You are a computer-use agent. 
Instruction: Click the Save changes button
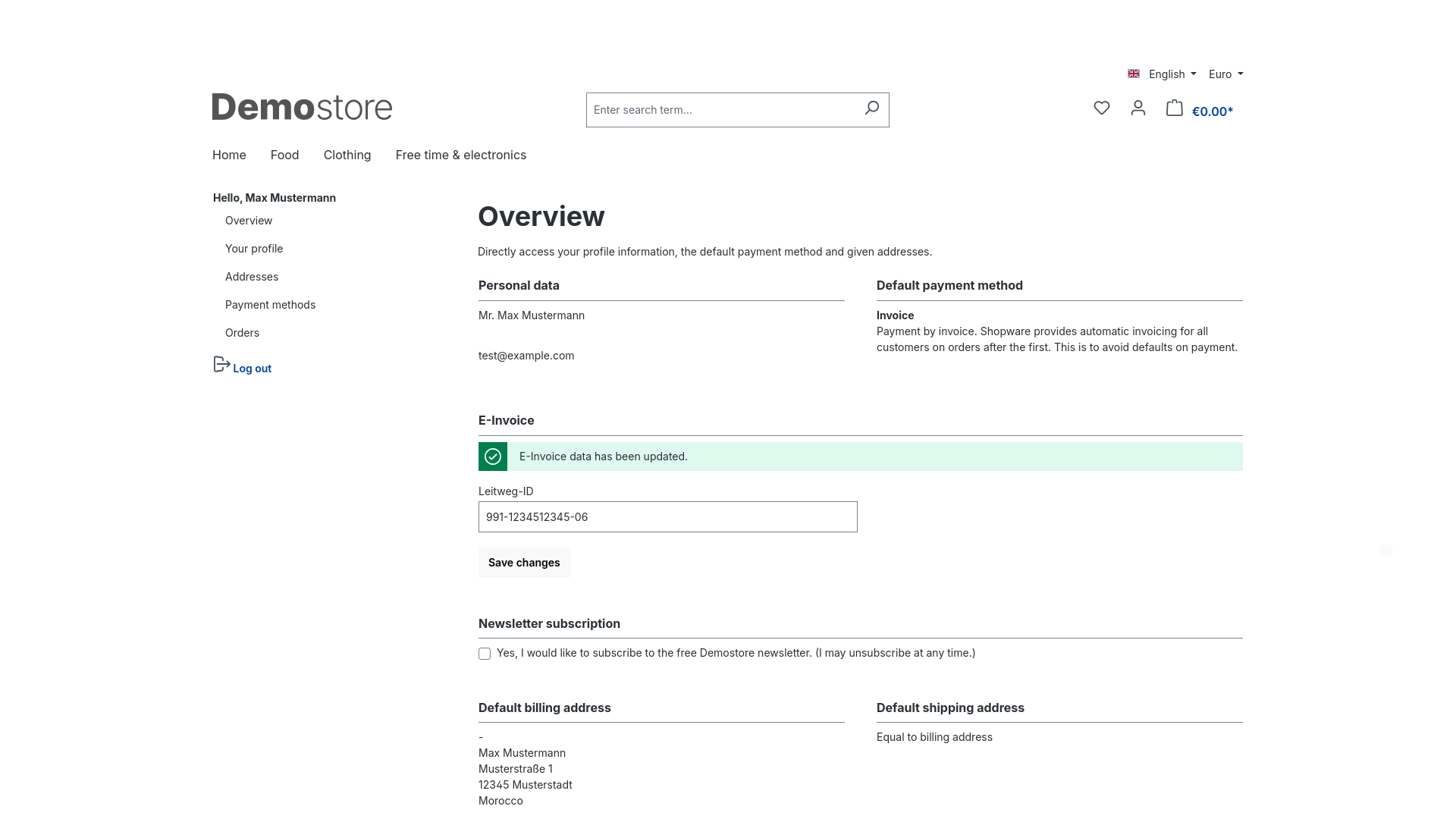pyautogui.click(x=524, y=563)
